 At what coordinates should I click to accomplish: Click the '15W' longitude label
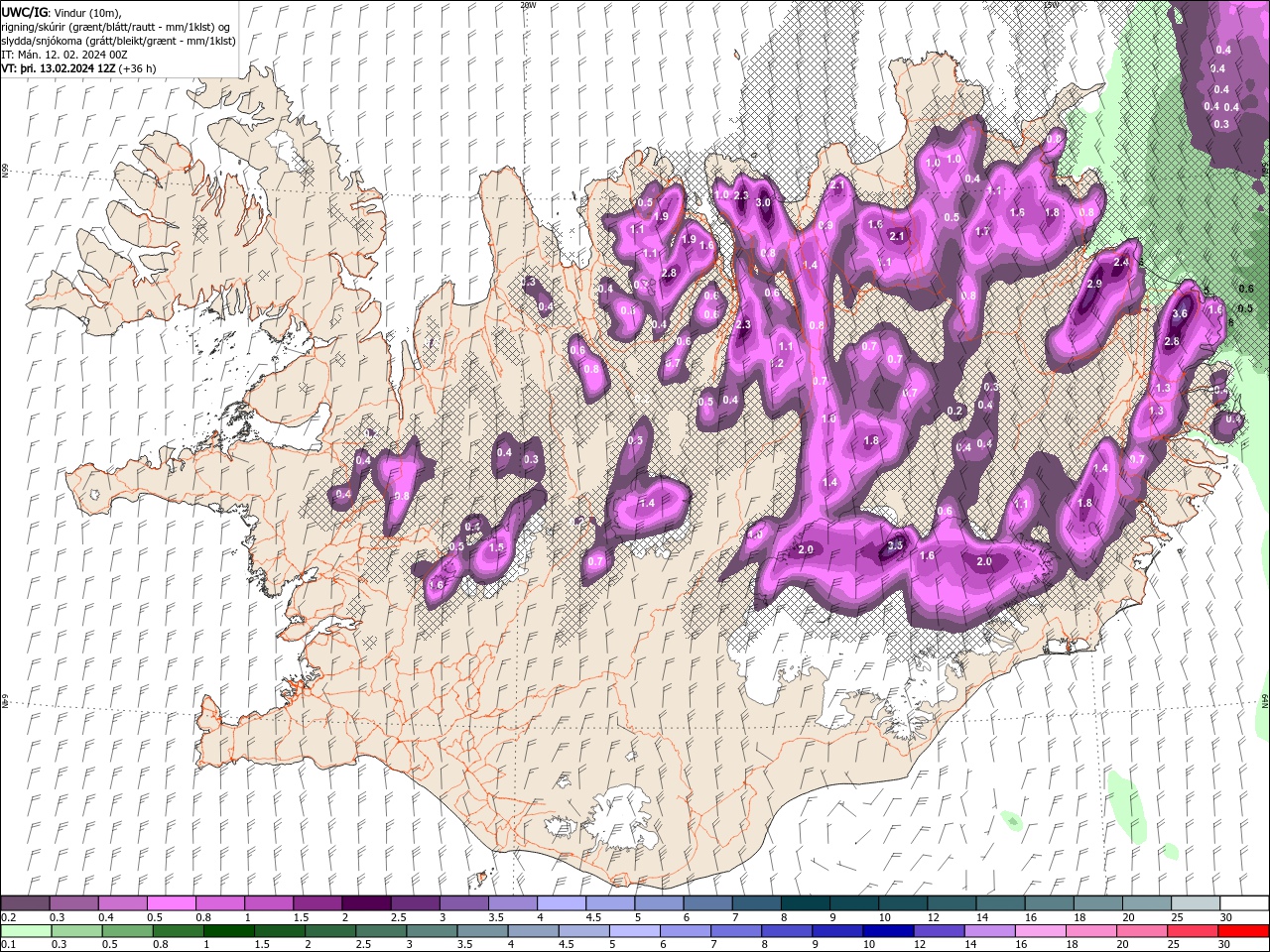pyautogui.click(x=1051, y=5)
